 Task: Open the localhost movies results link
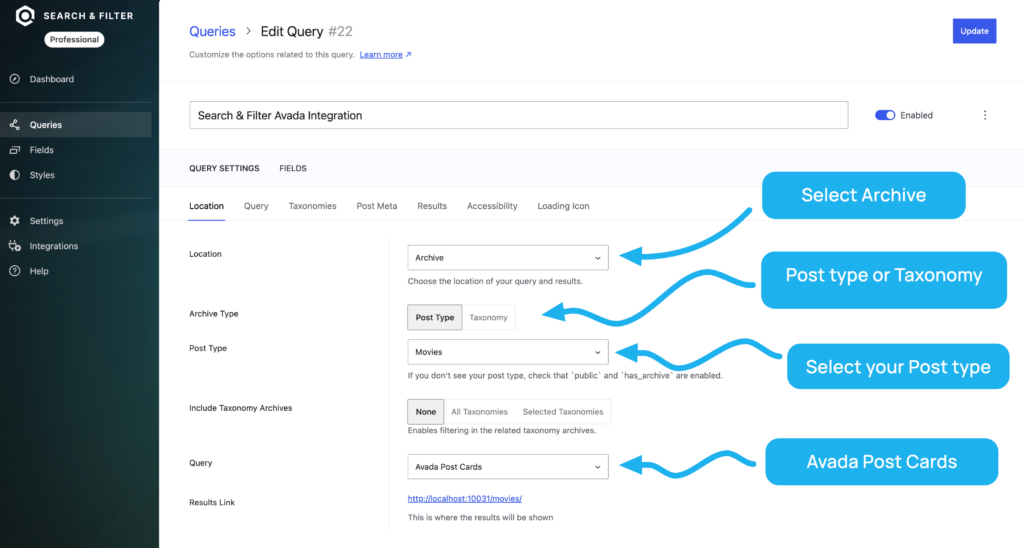464,499
